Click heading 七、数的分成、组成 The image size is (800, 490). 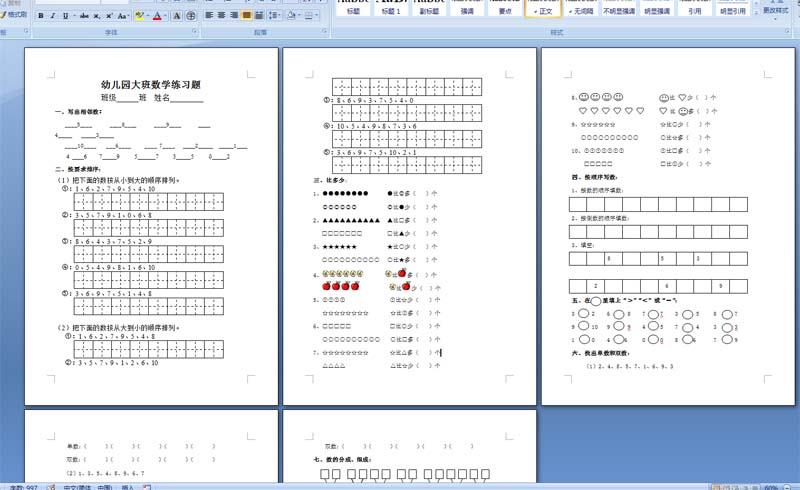tap(342, 459)
